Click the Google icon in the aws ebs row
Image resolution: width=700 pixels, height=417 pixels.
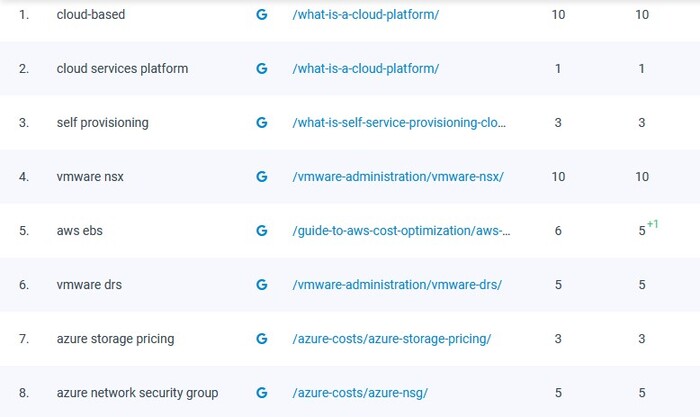[262, 231]
